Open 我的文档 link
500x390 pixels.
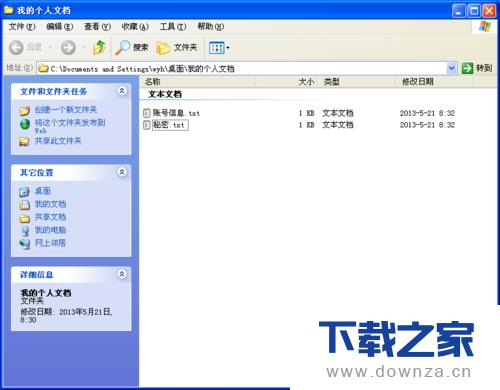(x=50, y=204)
